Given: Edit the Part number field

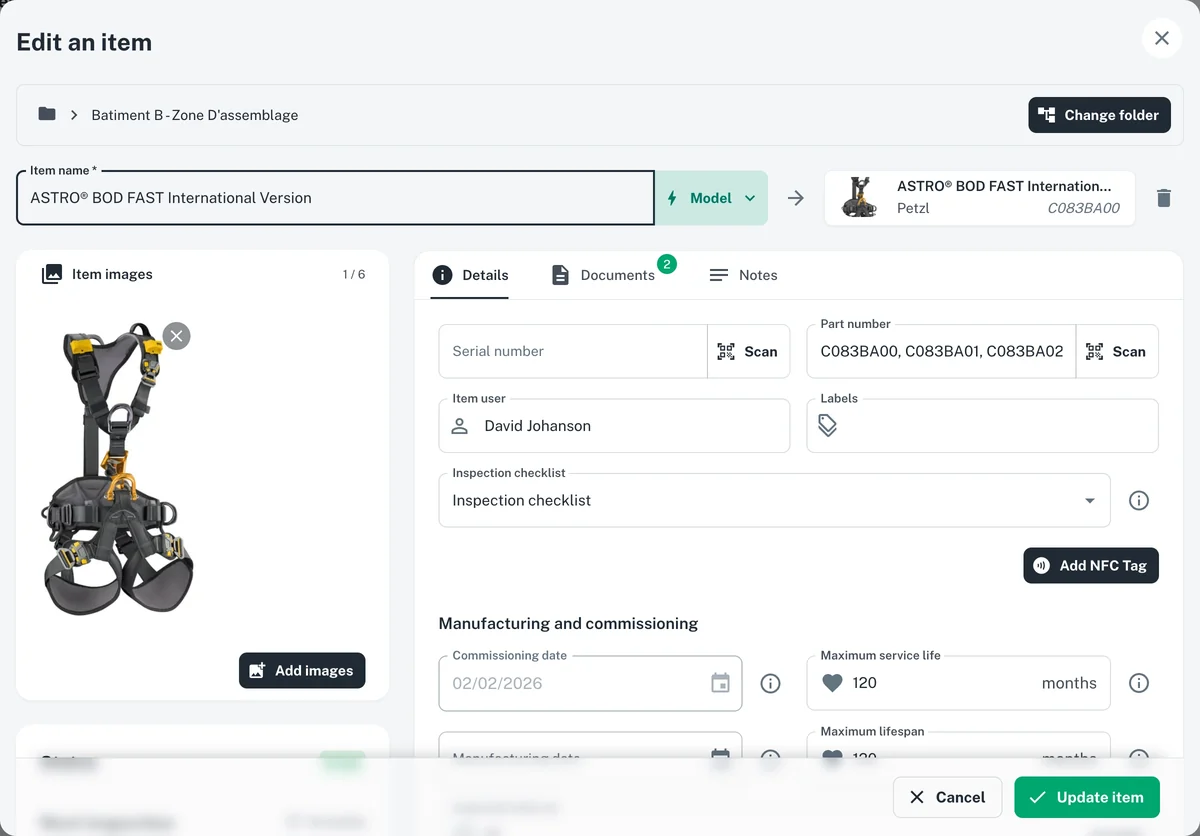Looking at the screenshot, I should coord(941,351).
